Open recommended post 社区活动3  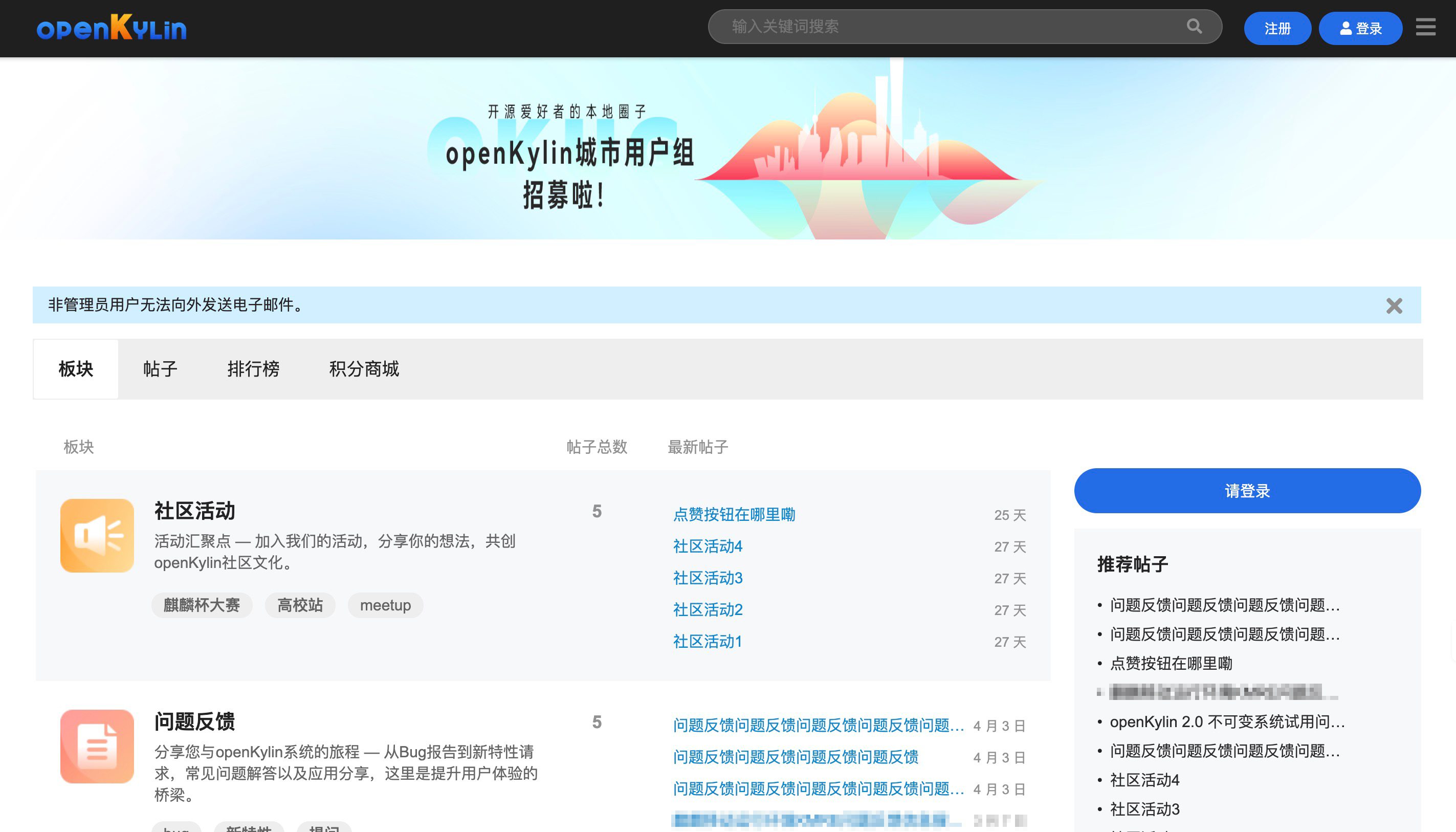click(x=1144, y=809)
